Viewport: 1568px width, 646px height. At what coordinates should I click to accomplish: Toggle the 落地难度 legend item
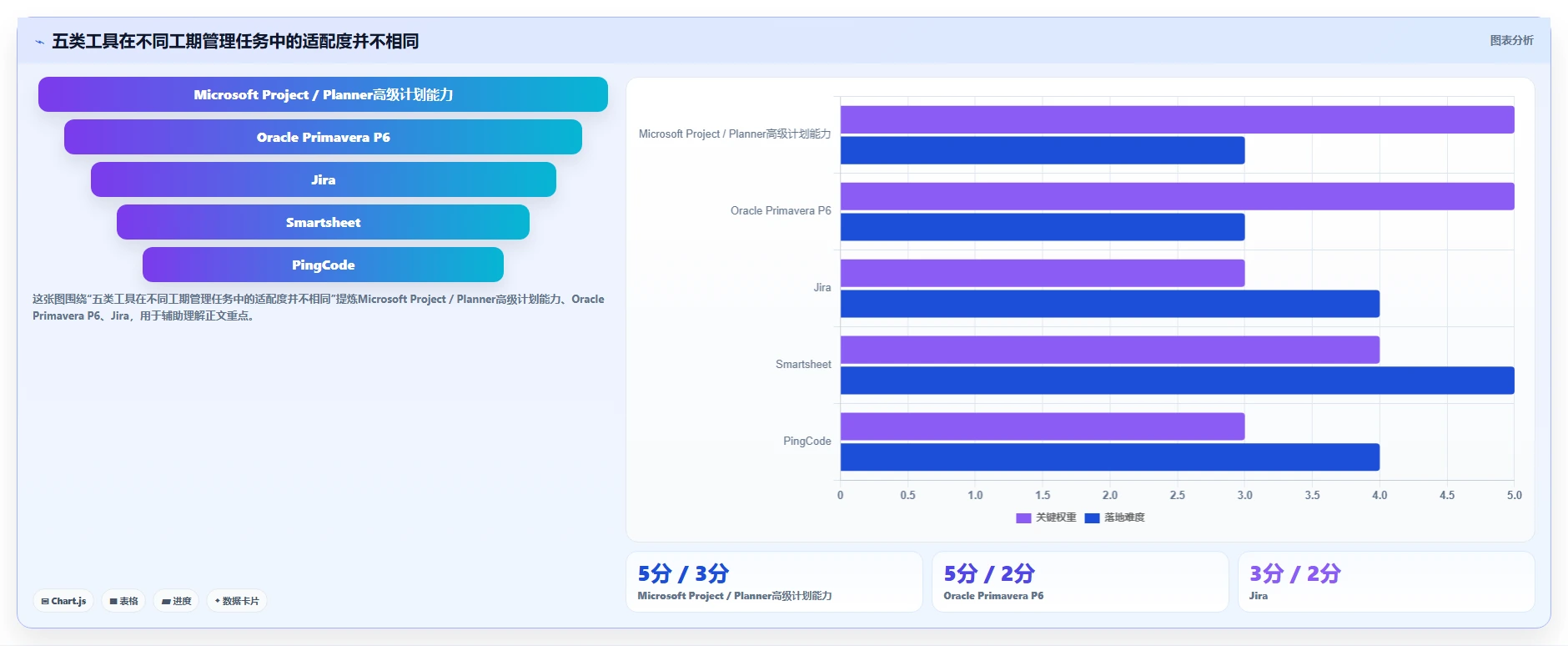[x=1115, y=517]
